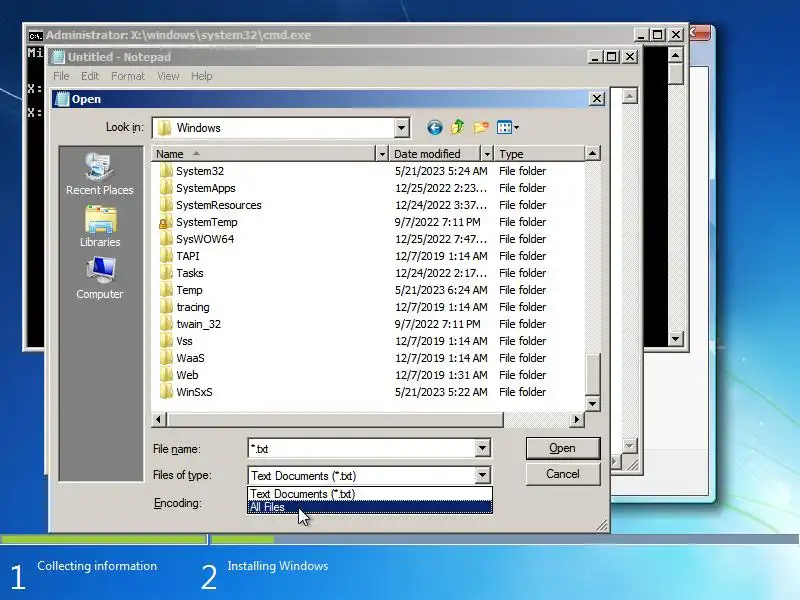The width and height of the screenshot is (800, 600).
Task: Open Notepad's Edit menu
Action: 90,76
